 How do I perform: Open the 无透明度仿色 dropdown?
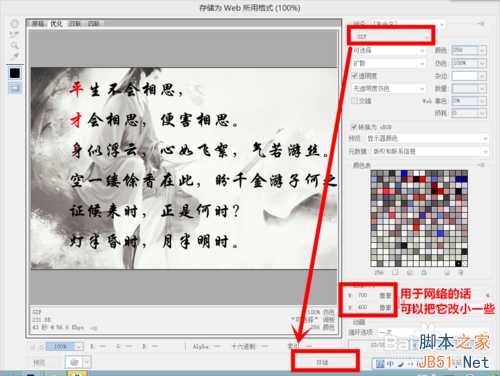pyautogui.click(x=389, y=88)
